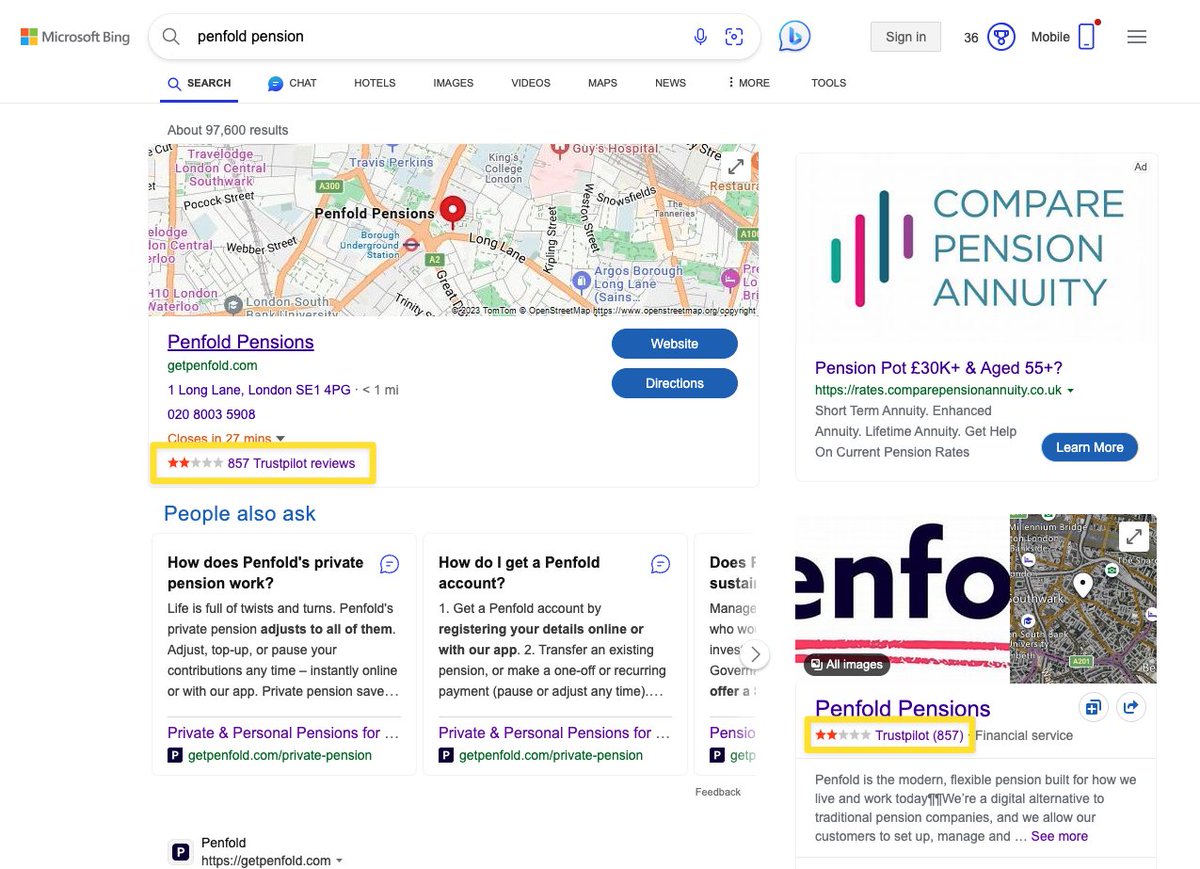Click How does Penfold's private pension work

265,573
